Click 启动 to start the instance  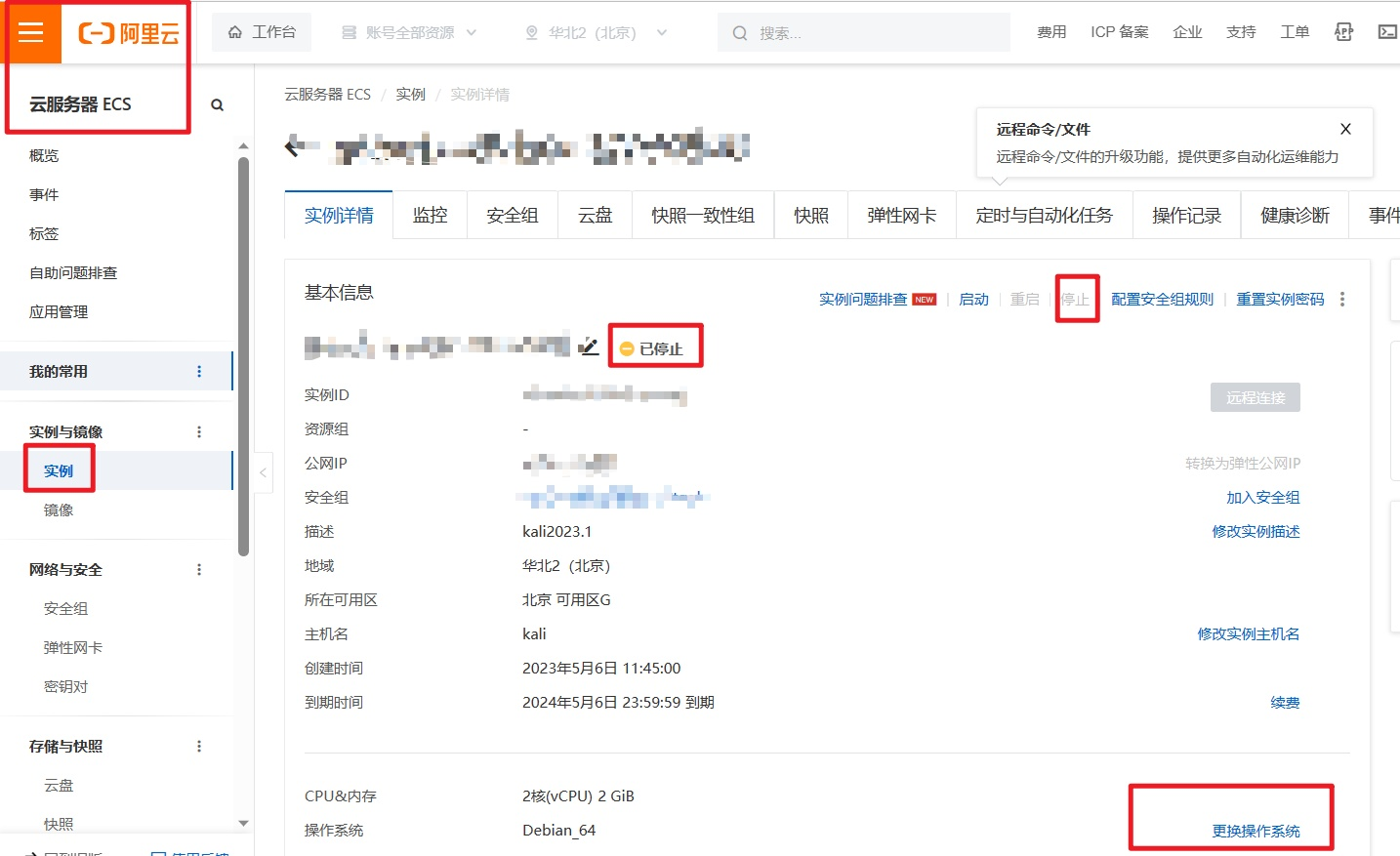[x=973, y=300]
